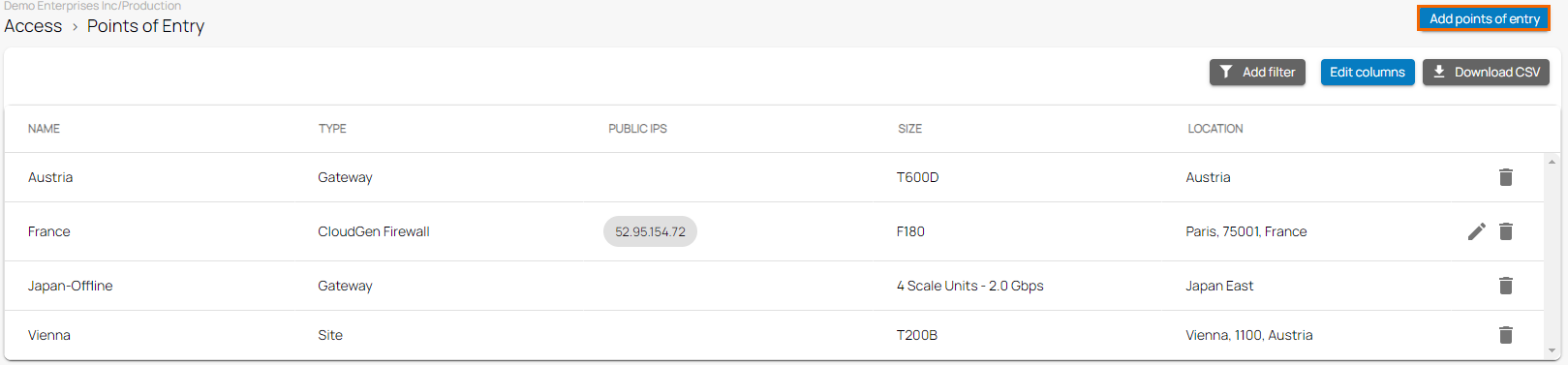Delete the Austria gateway entry
Viewport: 1568px width, 365px height.
tap(1506, 177)
